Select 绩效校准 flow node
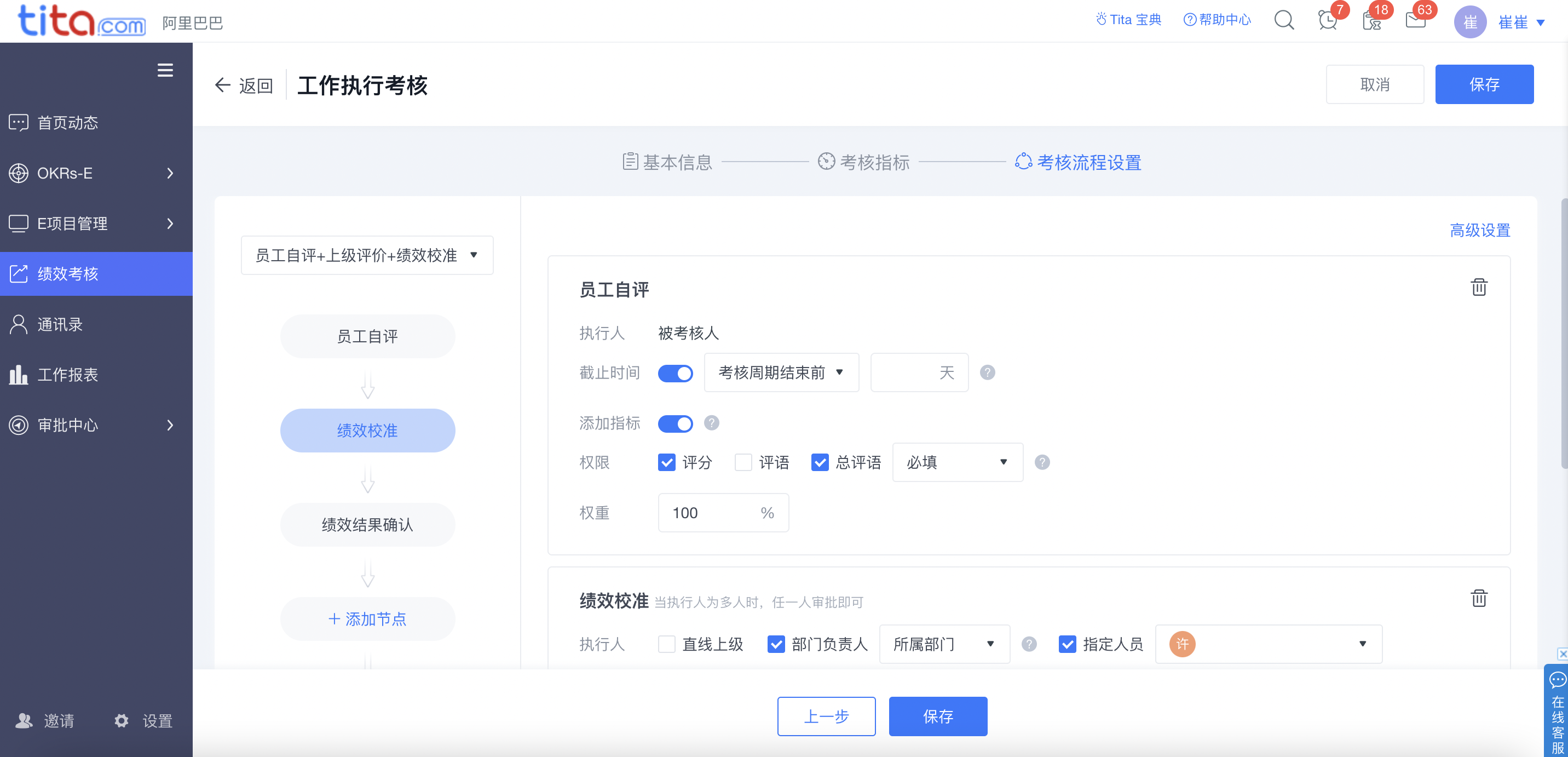The height and width of the screenshot is (757, 1568). click(x=367, y=431)
